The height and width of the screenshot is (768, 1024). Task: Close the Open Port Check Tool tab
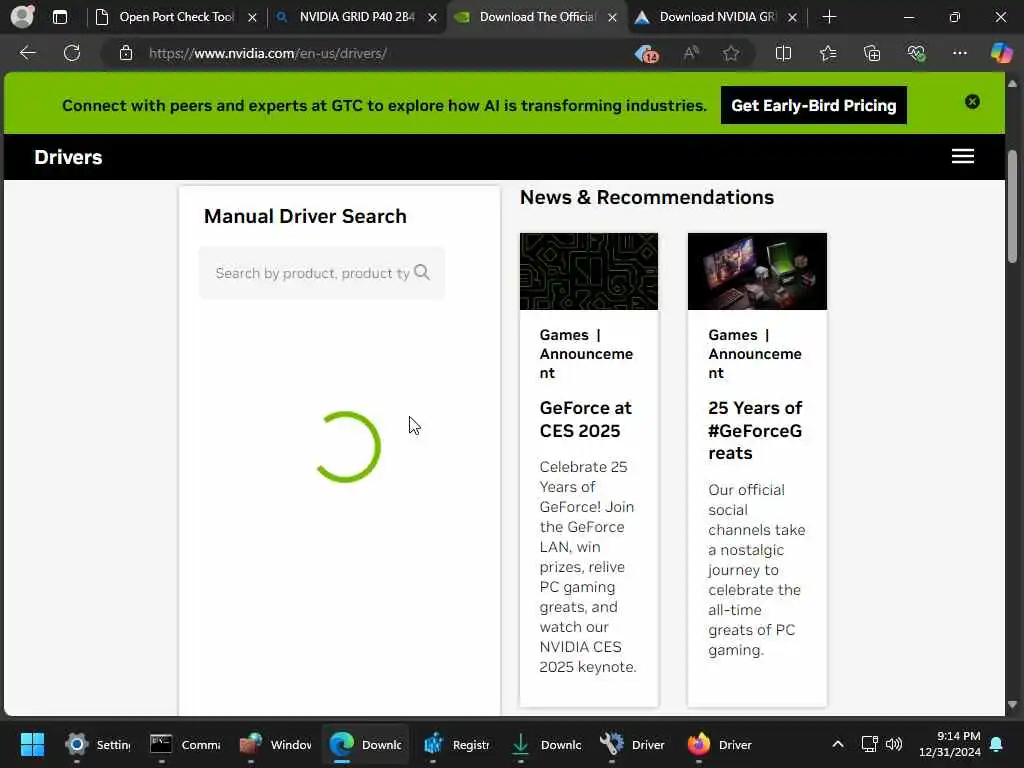coord(252,18)
